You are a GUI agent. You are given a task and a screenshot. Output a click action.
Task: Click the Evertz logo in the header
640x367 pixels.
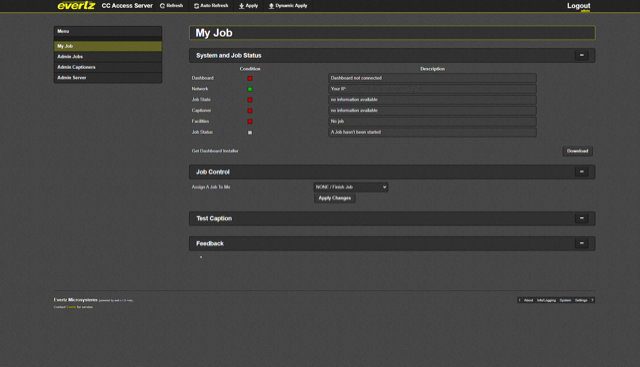(76, 6)
